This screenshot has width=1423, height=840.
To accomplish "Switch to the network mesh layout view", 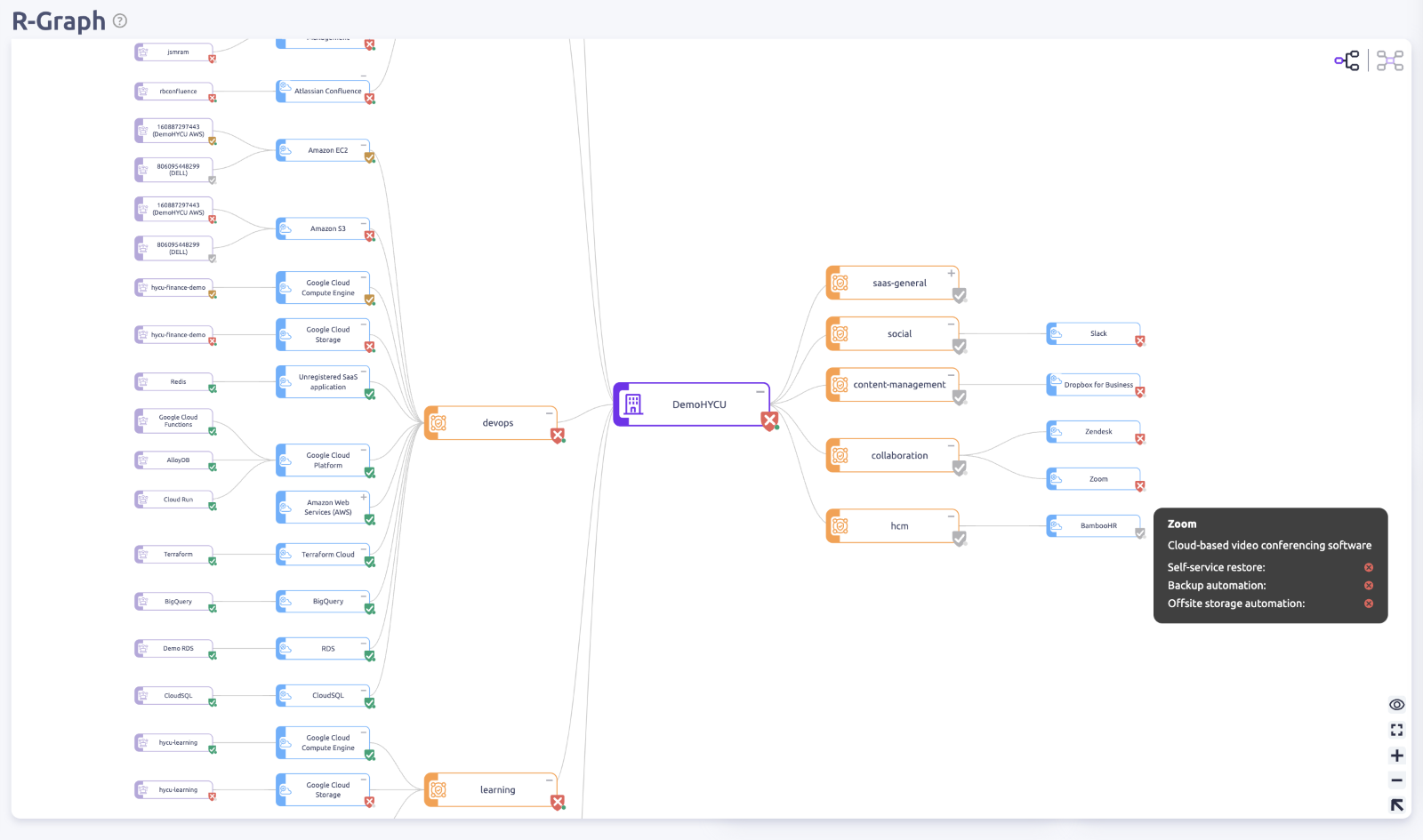I will pos(1388,60).
